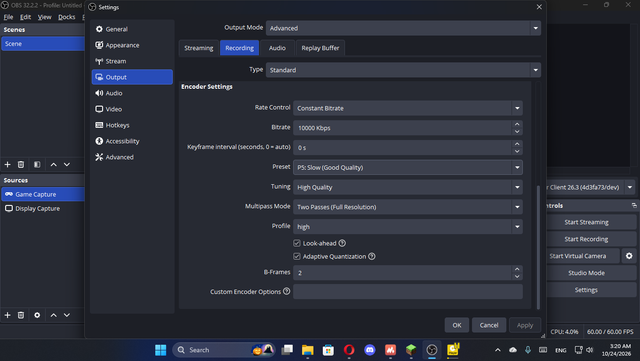Click the Adaptive Quantization help icon
Image resolution: width=640 pixels, height=361 pixels.
pyautogui.click(x=372, y=256)
